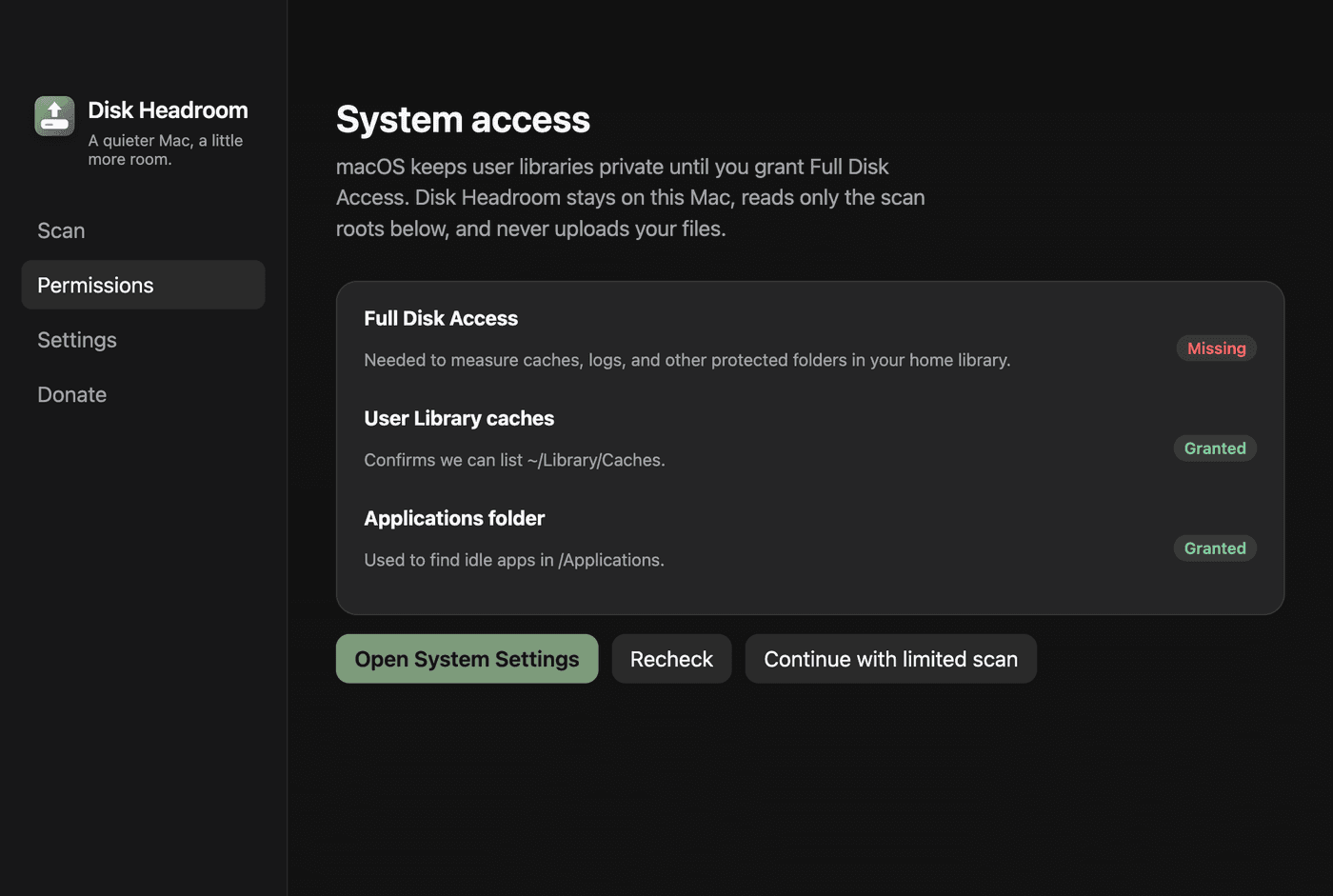This screenshot has height=896, width=1333.
Task: Click 'Used to find idle apps' description
Action: click(x=514, y=560)
